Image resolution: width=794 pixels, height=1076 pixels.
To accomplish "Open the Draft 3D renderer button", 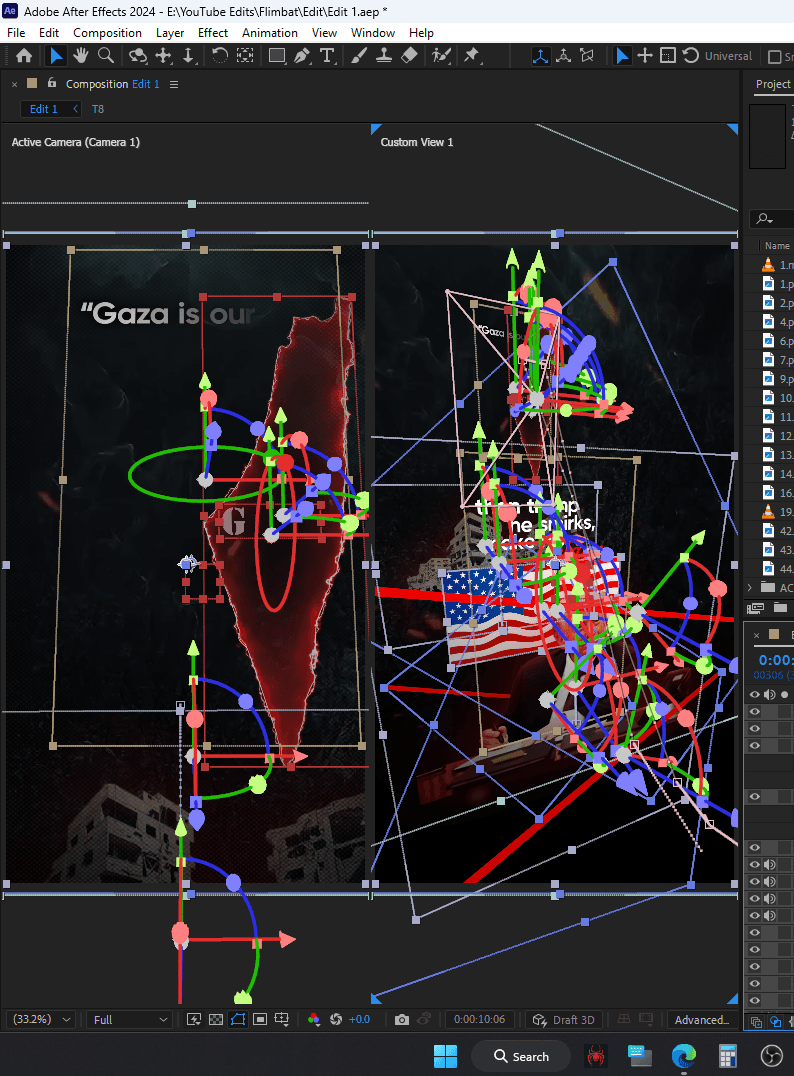I will [564, 1020].
